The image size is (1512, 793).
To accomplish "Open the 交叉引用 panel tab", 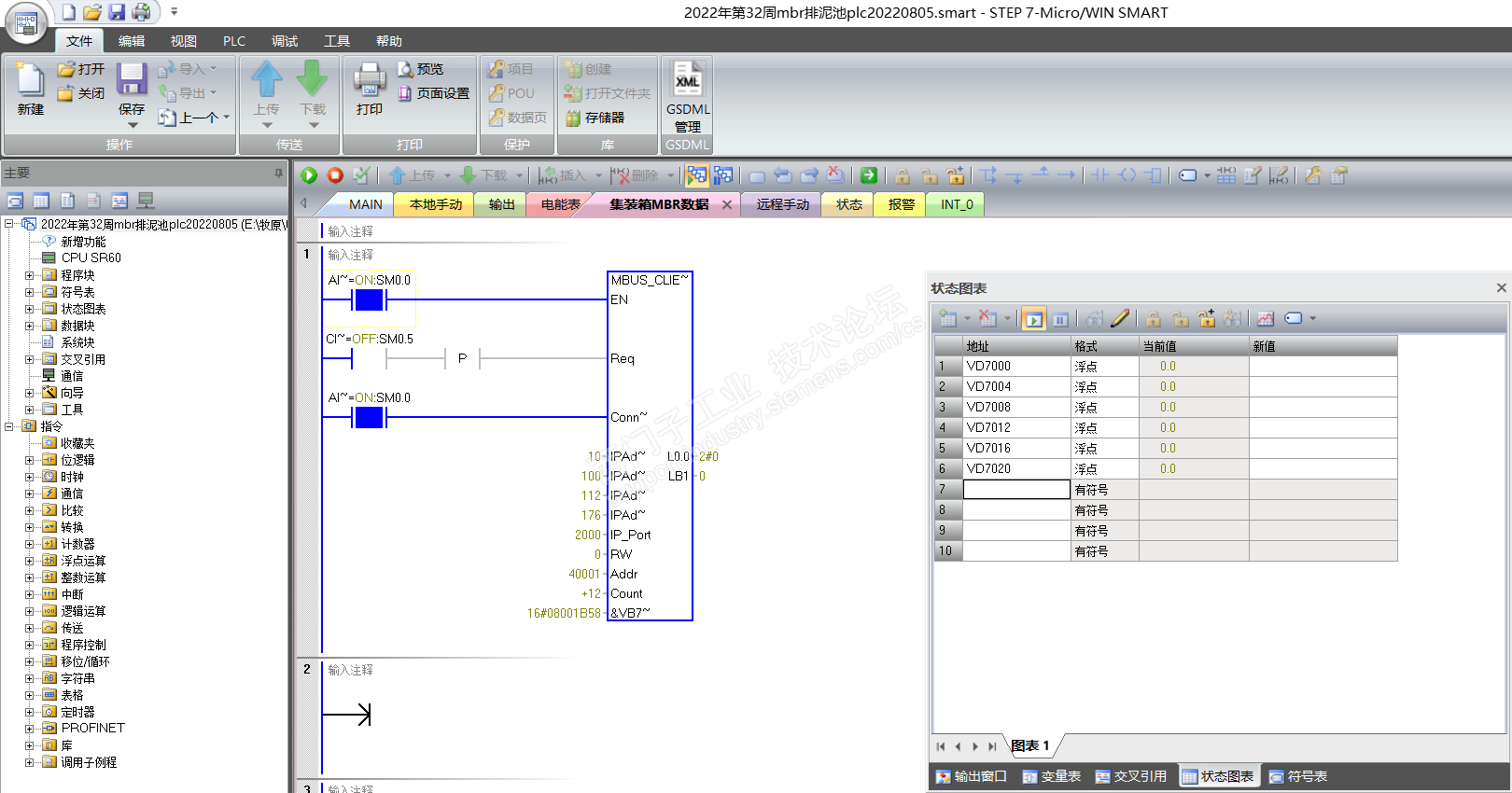I will [1130, 776].
